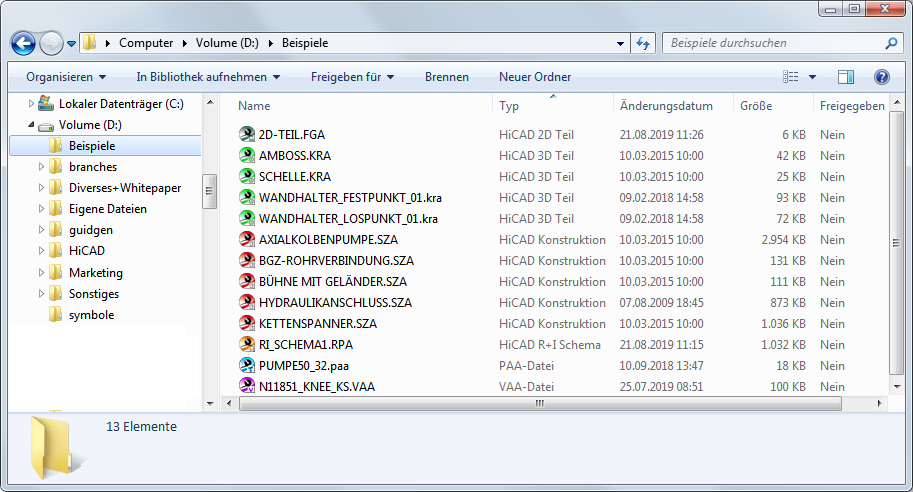
Task: Click the RI_SCHEMA1.RPA file icon
Action: 247,344
